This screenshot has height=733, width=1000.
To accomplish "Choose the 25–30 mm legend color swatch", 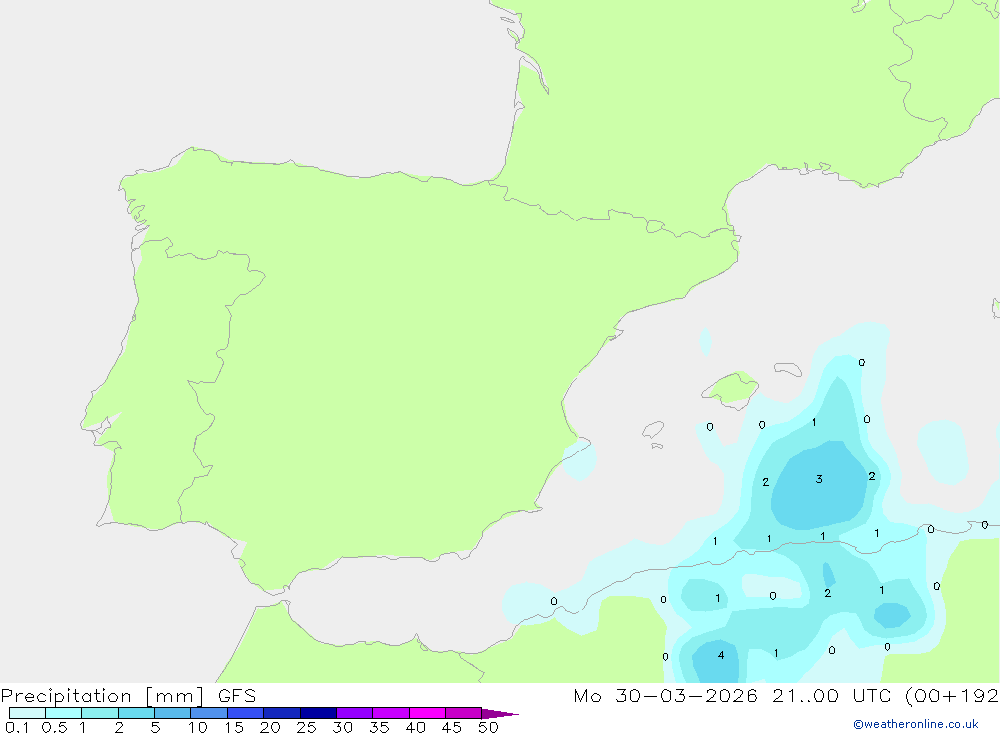I will [x=318, y=713].
